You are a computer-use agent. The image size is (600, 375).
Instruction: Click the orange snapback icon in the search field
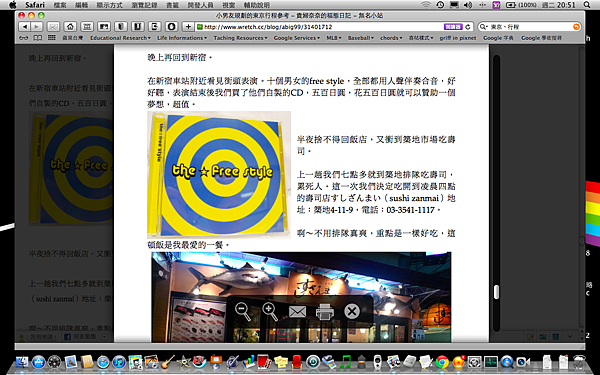point(576,27)
